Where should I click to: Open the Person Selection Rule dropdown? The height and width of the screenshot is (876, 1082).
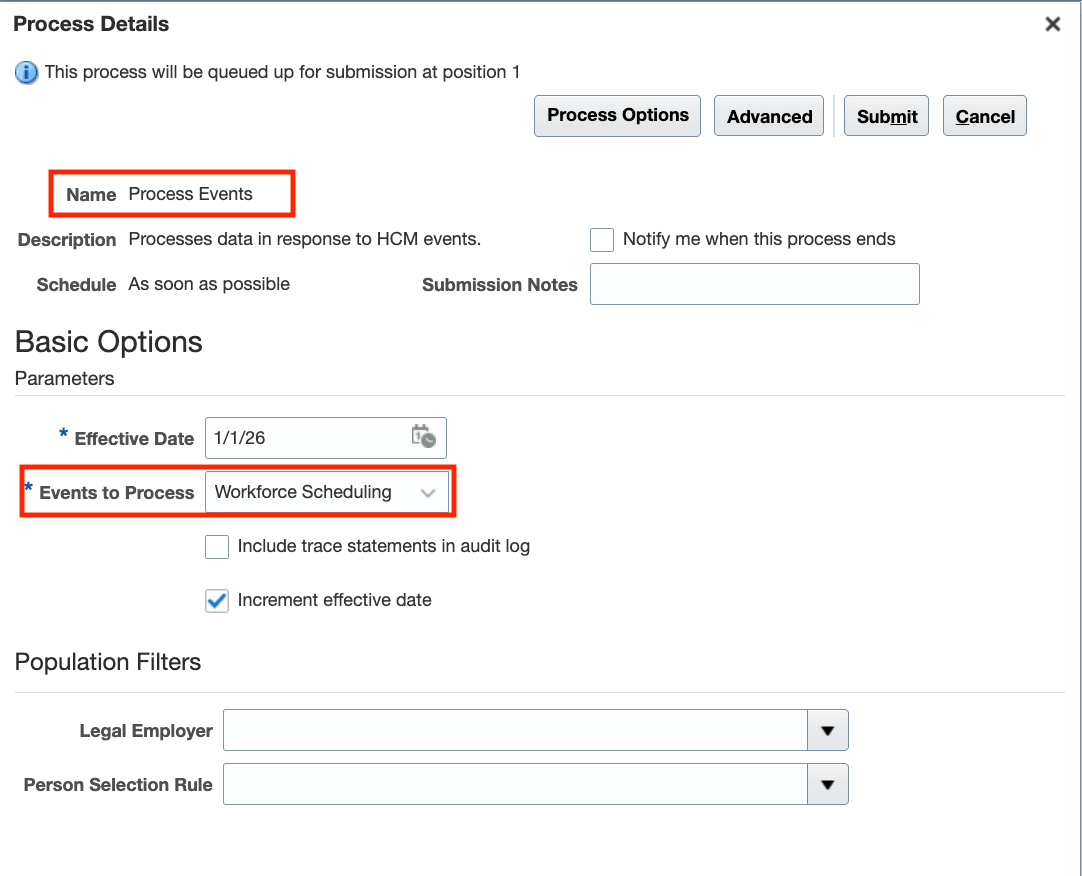tap(828, 784)
